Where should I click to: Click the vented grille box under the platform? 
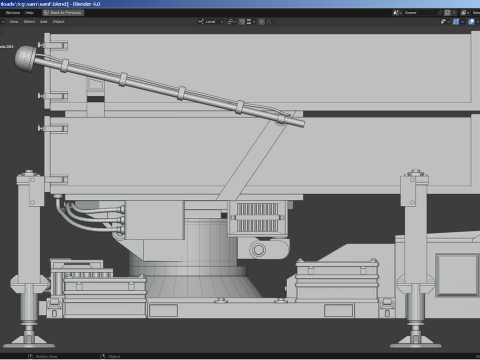257,218
